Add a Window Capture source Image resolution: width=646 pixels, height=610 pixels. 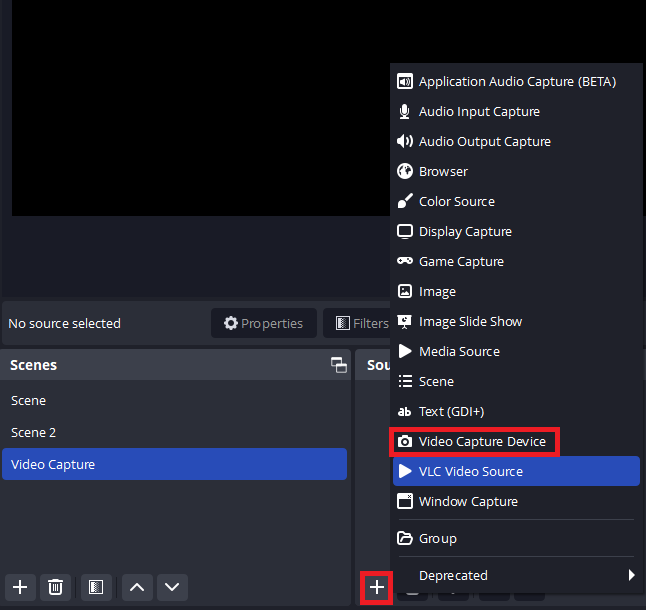(468, 501)
